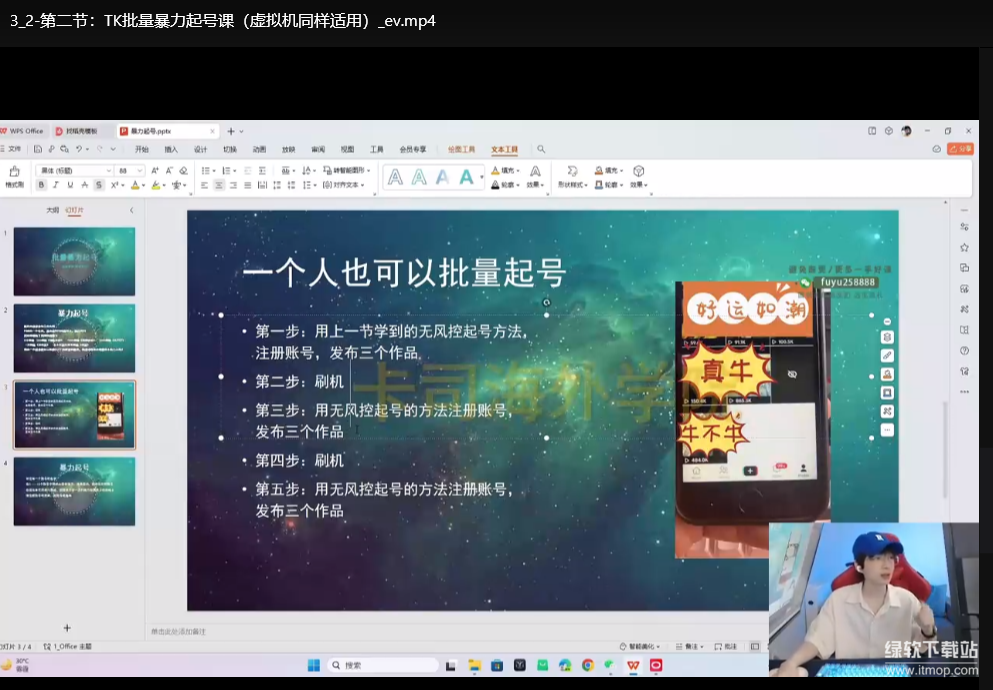Click the orange 分享 (Share) button

pyautogui.click(x=960, y=149)
